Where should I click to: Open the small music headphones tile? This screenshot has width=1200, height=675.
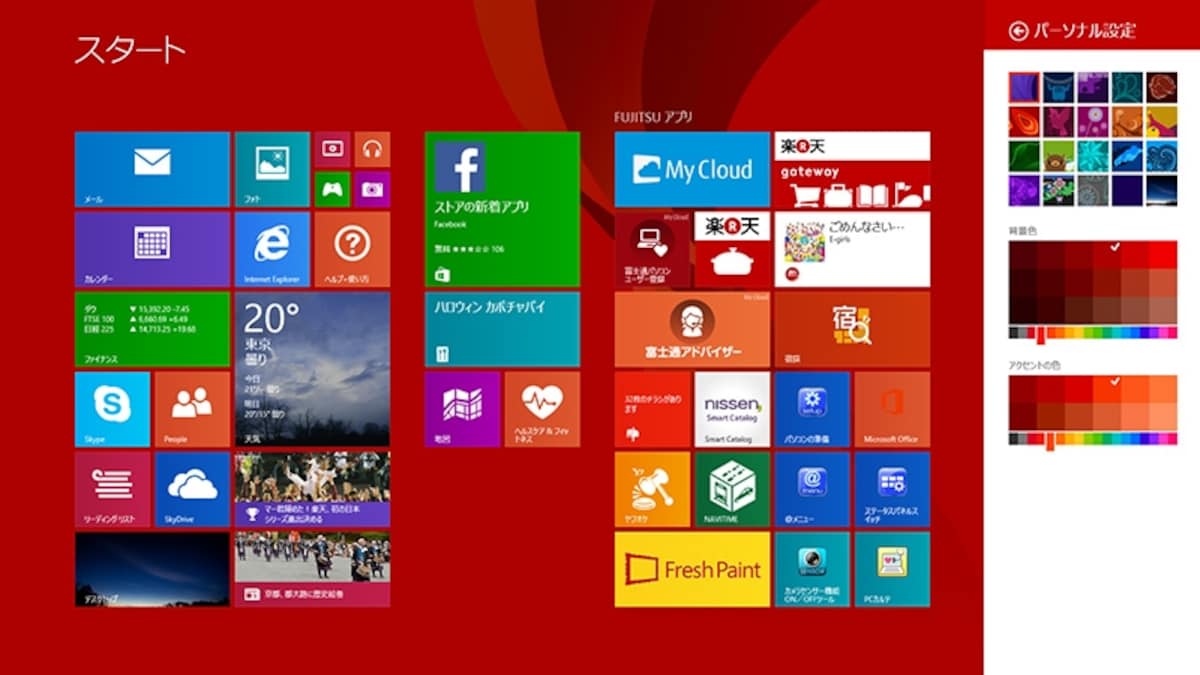[x=372, y=149]
